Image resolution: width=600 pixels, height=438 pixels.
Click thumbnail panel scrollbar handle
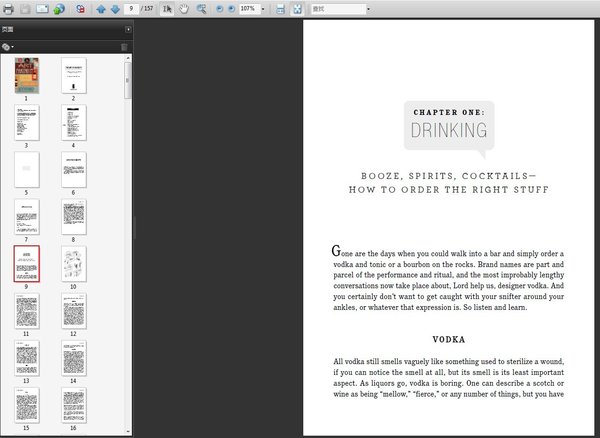pos(128,80)
